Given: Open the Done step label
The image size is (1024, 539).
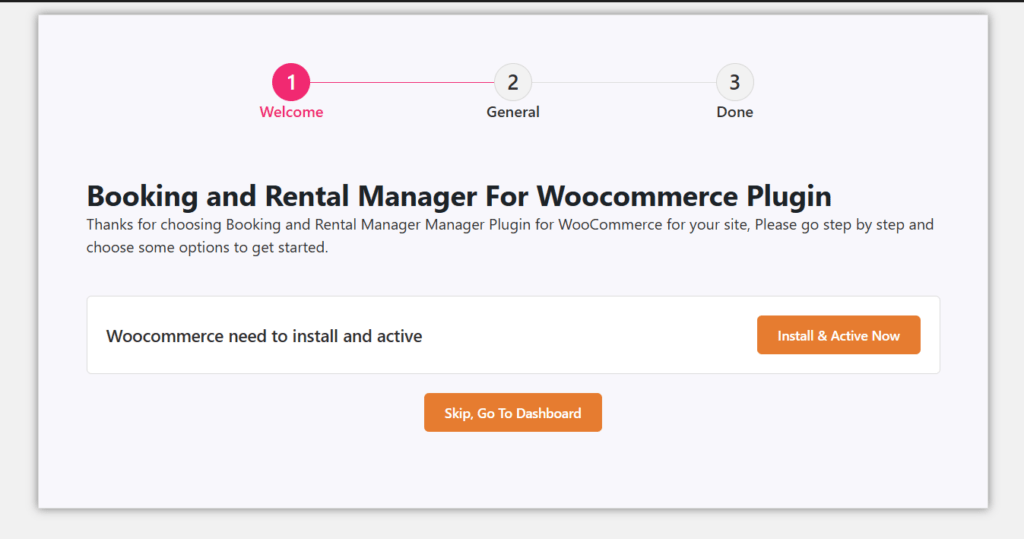Looking at the screenshot, I should tap(735, 112).
